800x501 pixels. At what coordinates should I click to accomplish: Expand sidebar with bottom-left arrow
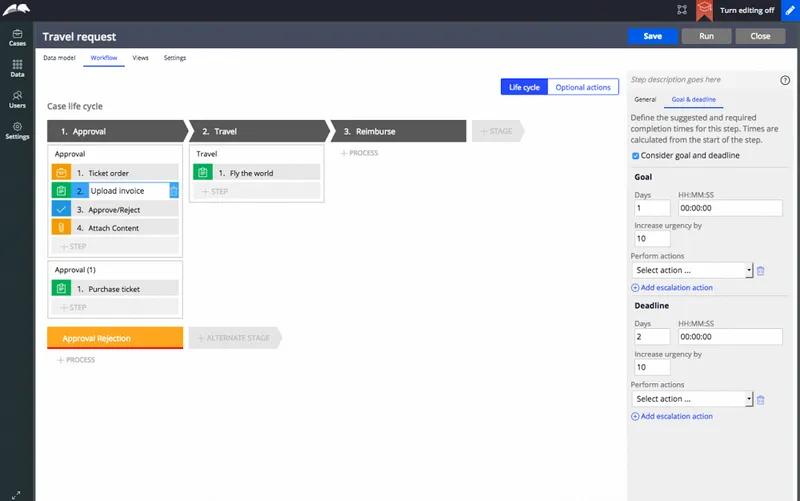tap(16, 494)
